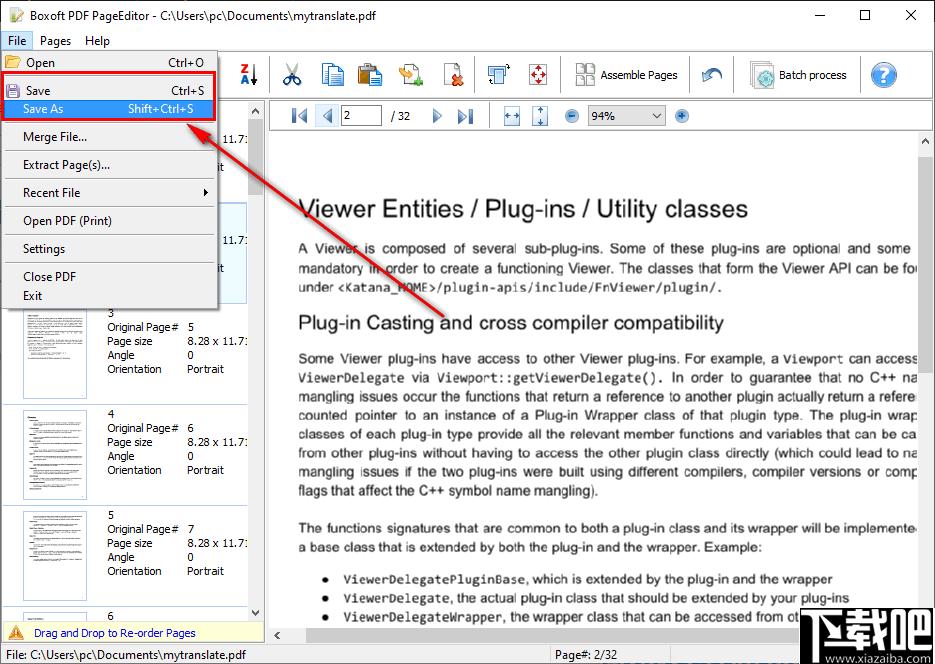Open the File menu

point(17,41)
